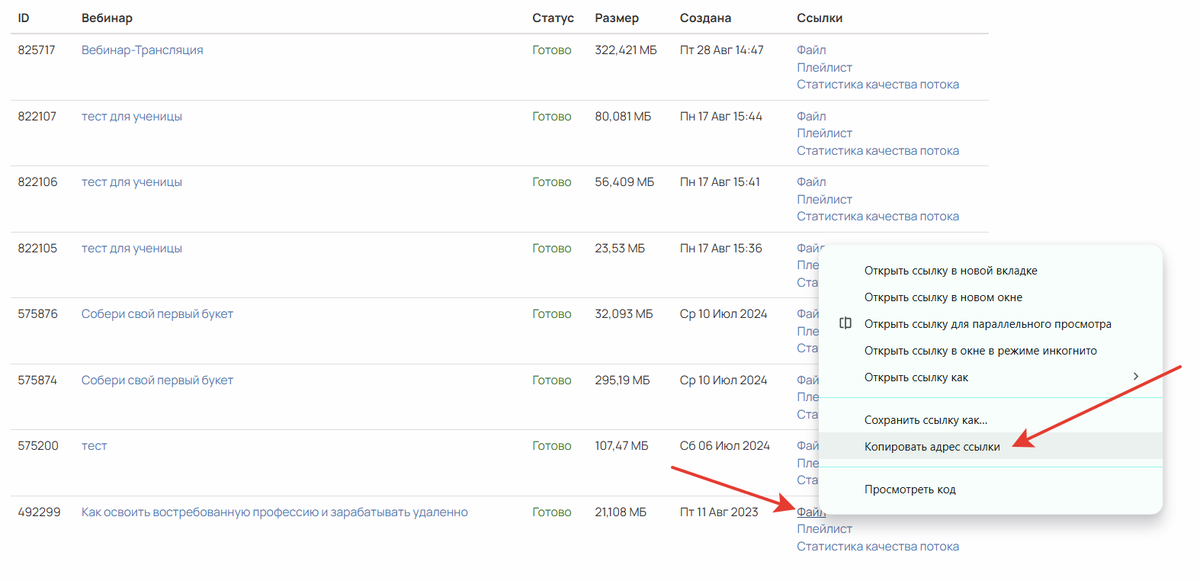Open 'Плейлист' in row 492299
Image resolution: width=1200 pixels, height=581 pixels.
(x=824, y=529)
